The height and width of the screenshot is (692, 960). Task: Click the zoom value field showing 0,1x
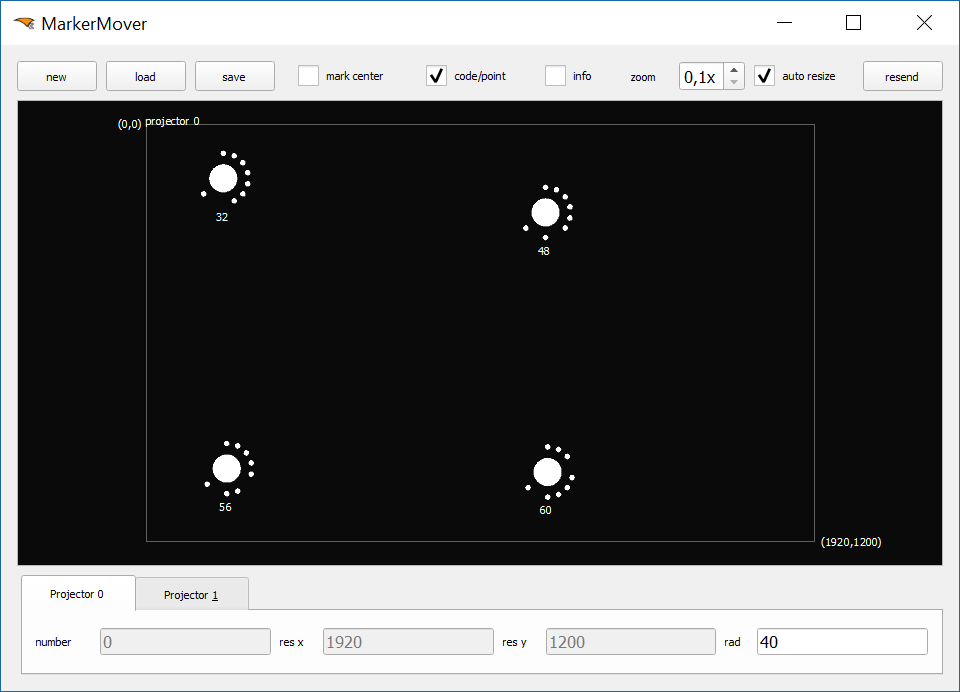click(701, 77)
